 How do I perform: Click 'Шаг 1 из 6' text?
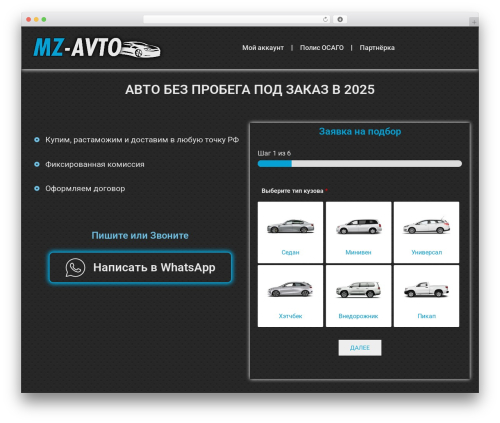point(274,153)
